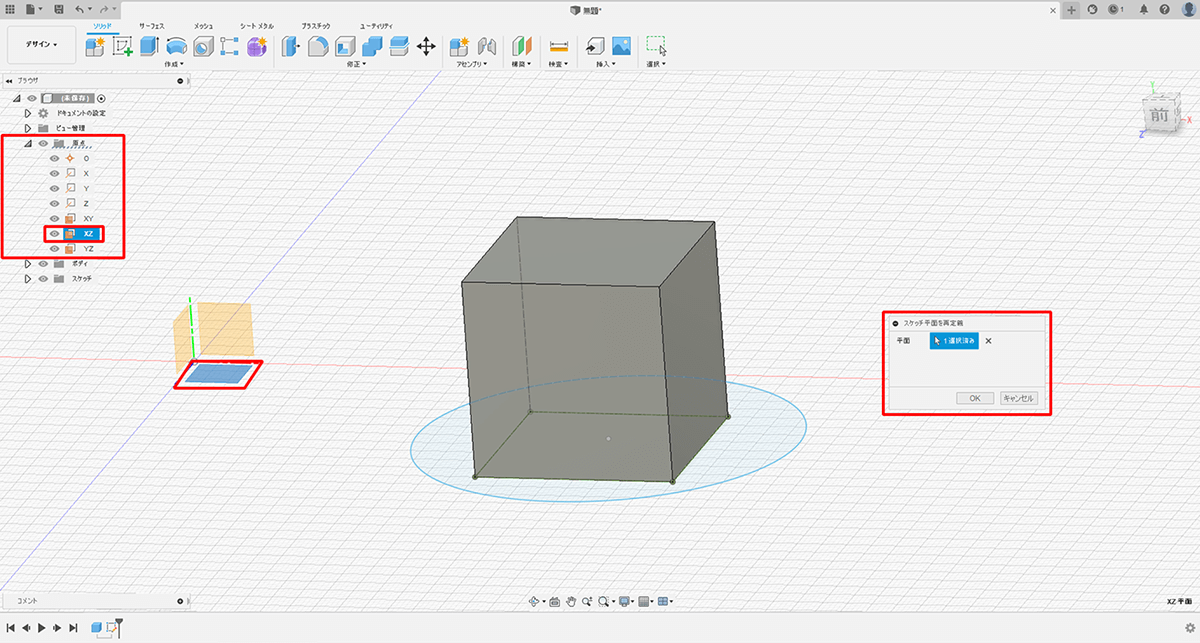Switch to the サーフェス tab
This screenshot has height=643, width=1200.
point(153,24)
